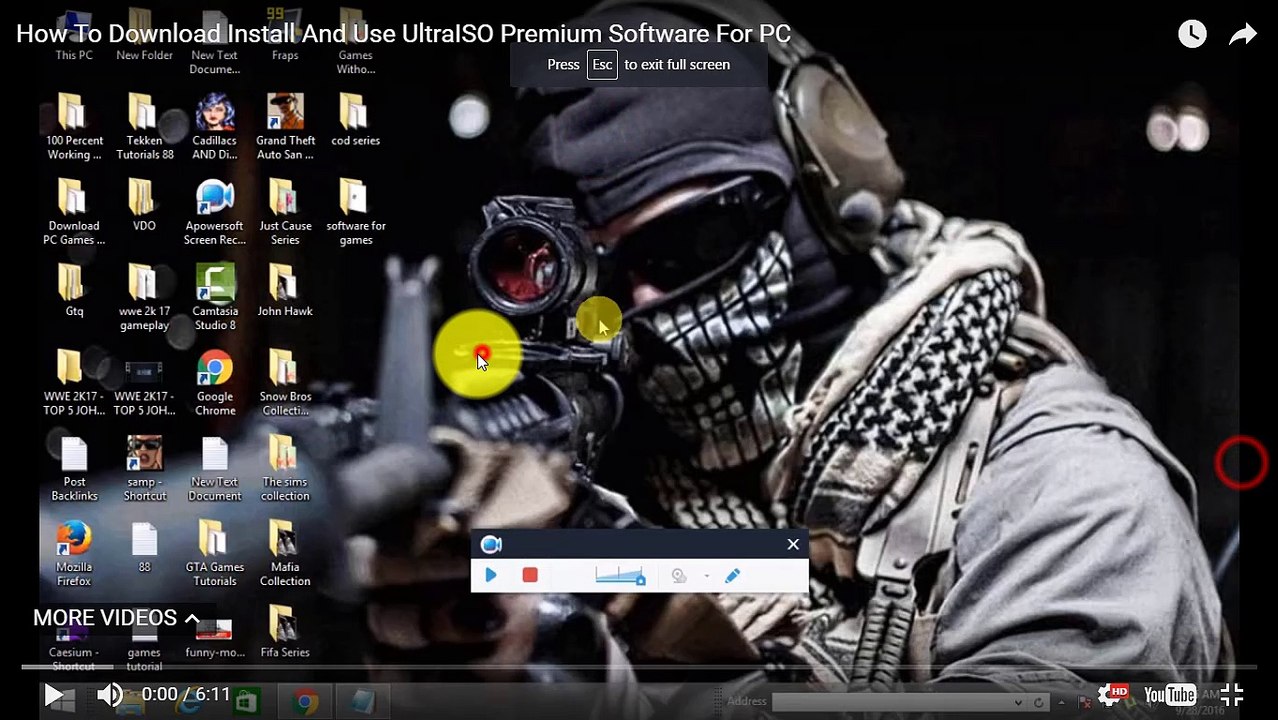1278x720 pixels.
Task: Launch Google Chrome desktop shortcut
Action: [x=214, y=382]
